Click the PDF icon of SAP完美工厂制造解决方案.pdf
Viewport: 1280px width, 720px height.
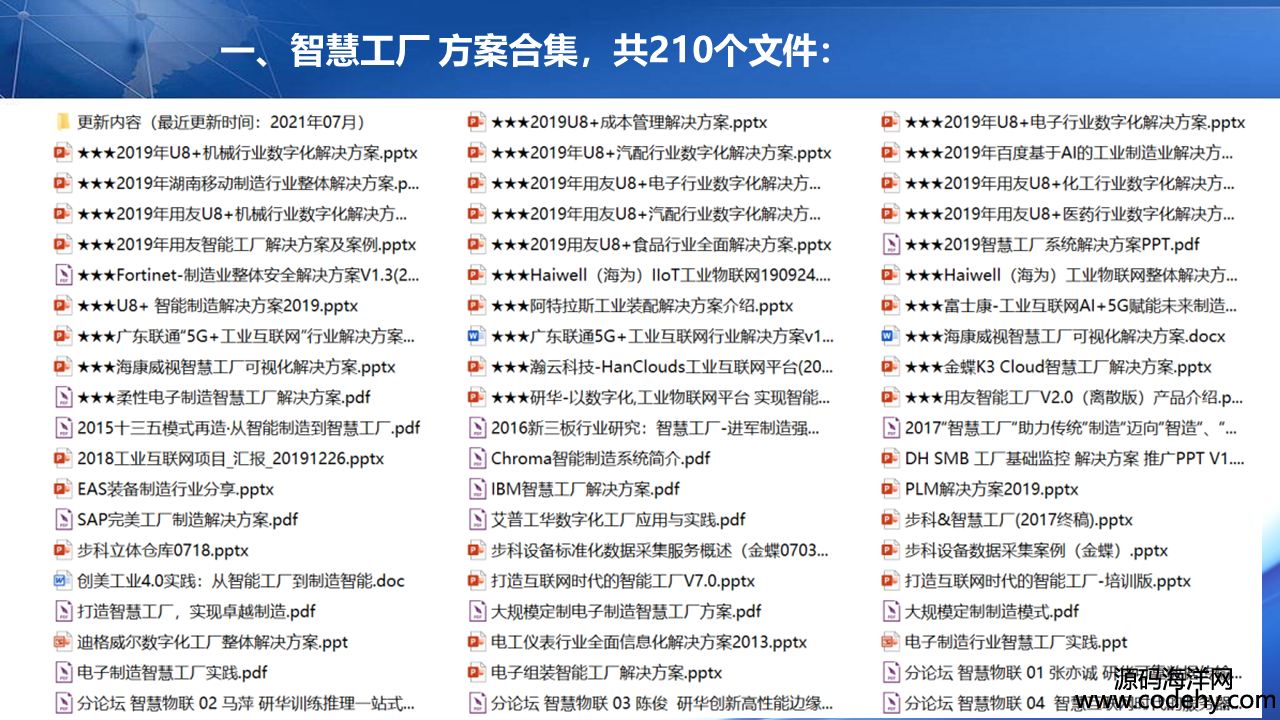(63, 520)
